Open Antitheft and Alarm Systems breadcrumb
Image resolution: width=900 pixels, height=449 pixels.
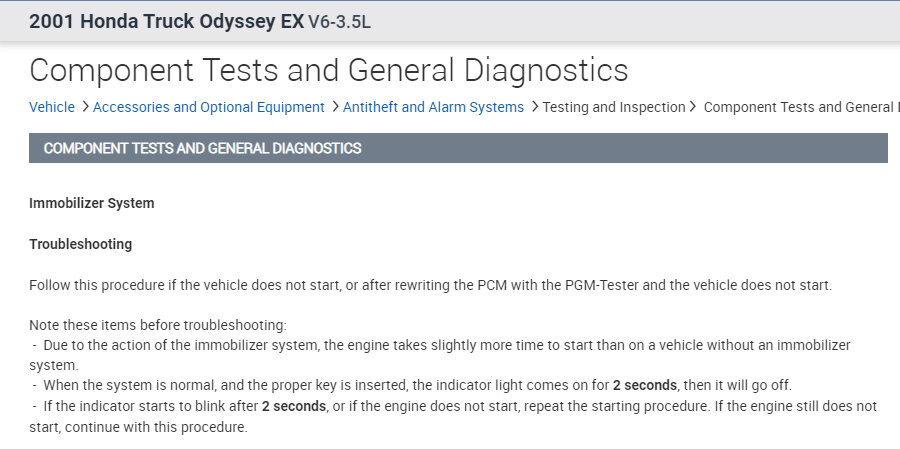click(433, 107)
